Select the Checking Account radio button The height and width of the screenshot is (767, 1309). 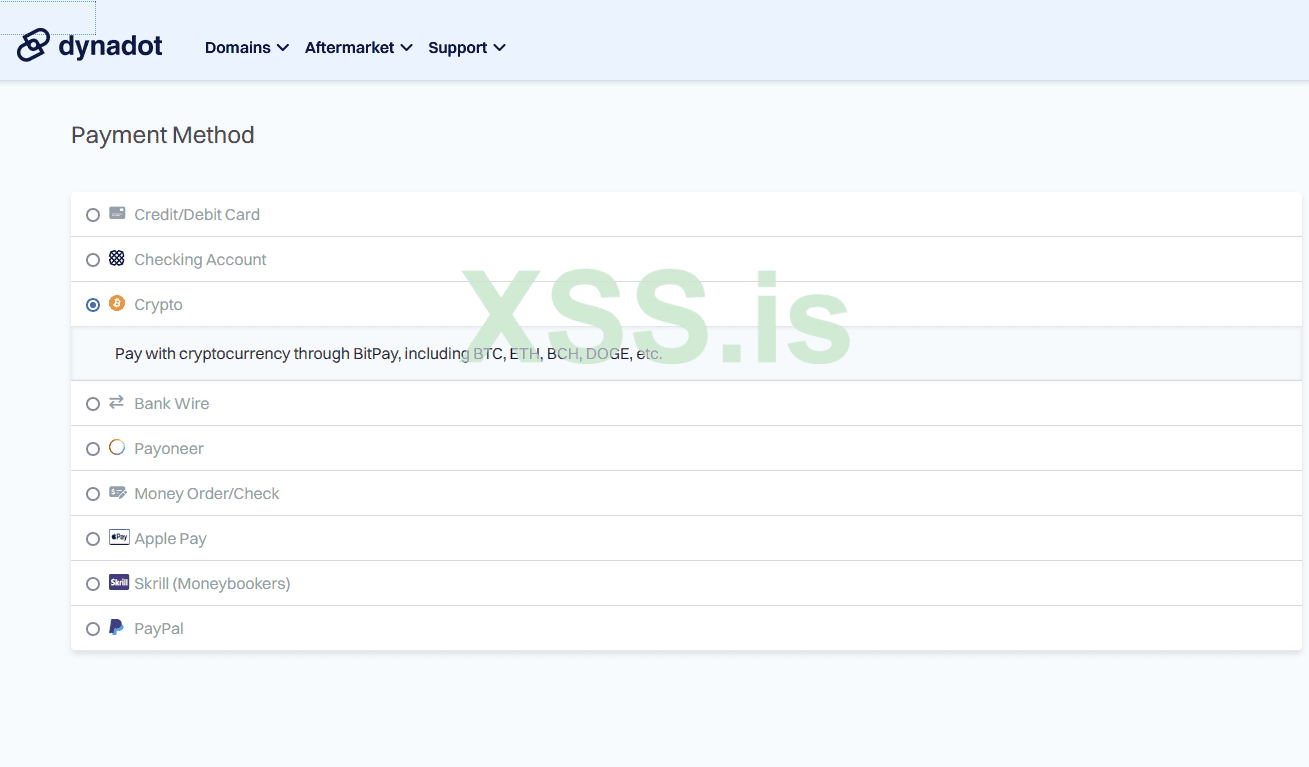(93, 260)
